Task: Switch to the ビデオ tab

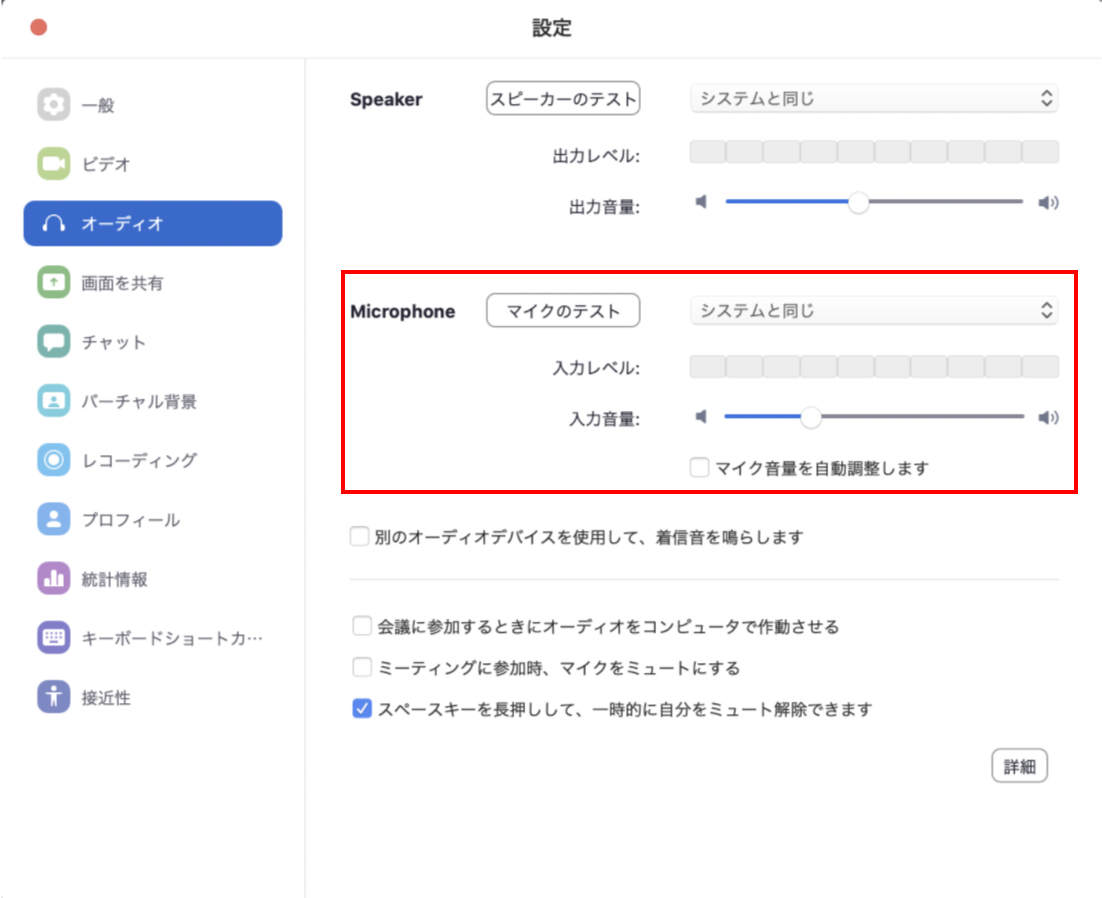Action: [x=153, y=164]
